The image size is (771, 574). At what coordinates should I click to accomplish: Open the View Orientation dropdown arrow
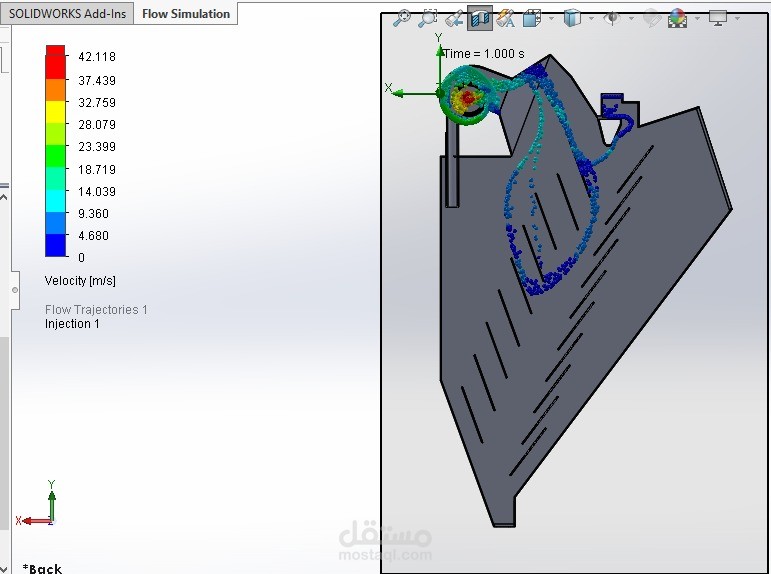click(551, 19)
